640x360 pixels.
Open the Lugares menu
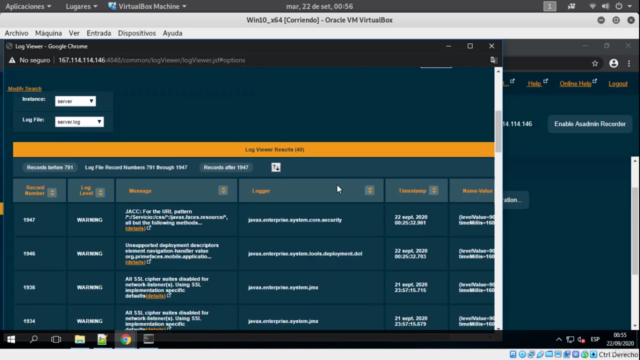pyautogui.click(x=81, y=6)
